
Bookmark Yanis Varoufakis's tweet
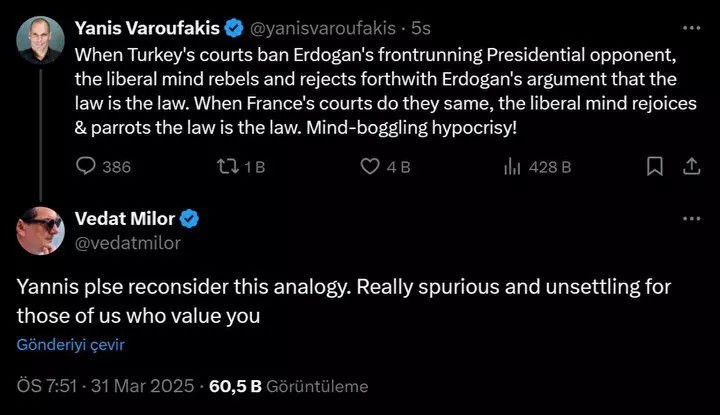655,167
